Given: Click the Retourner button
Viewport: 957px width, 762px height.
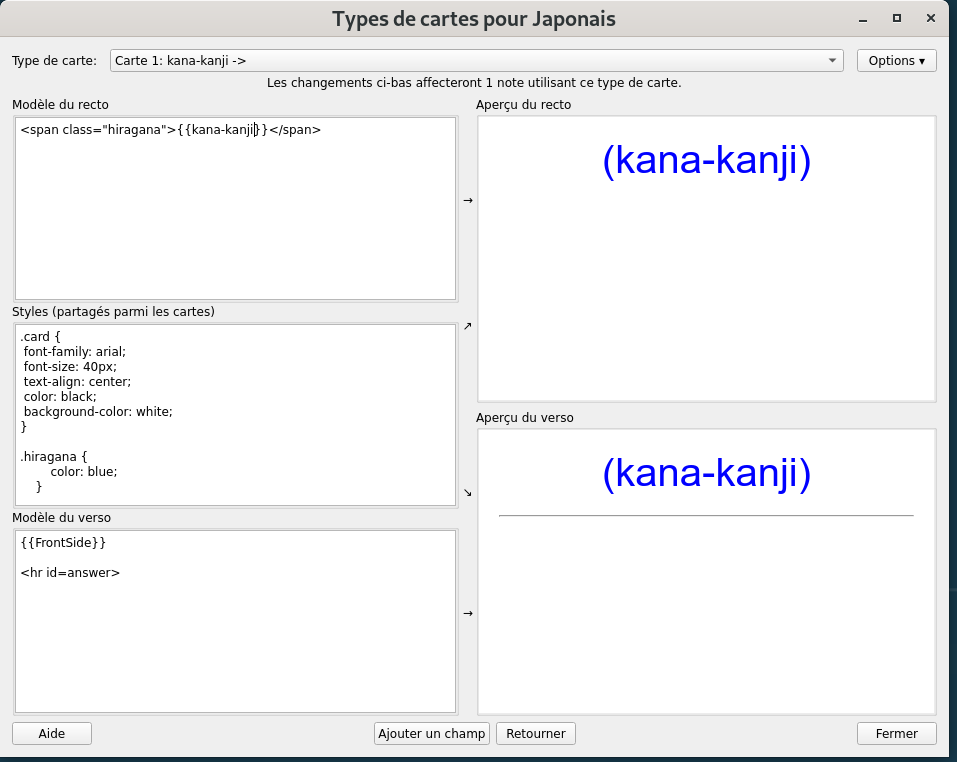Looking at the screenshot, I should (536, 734).
